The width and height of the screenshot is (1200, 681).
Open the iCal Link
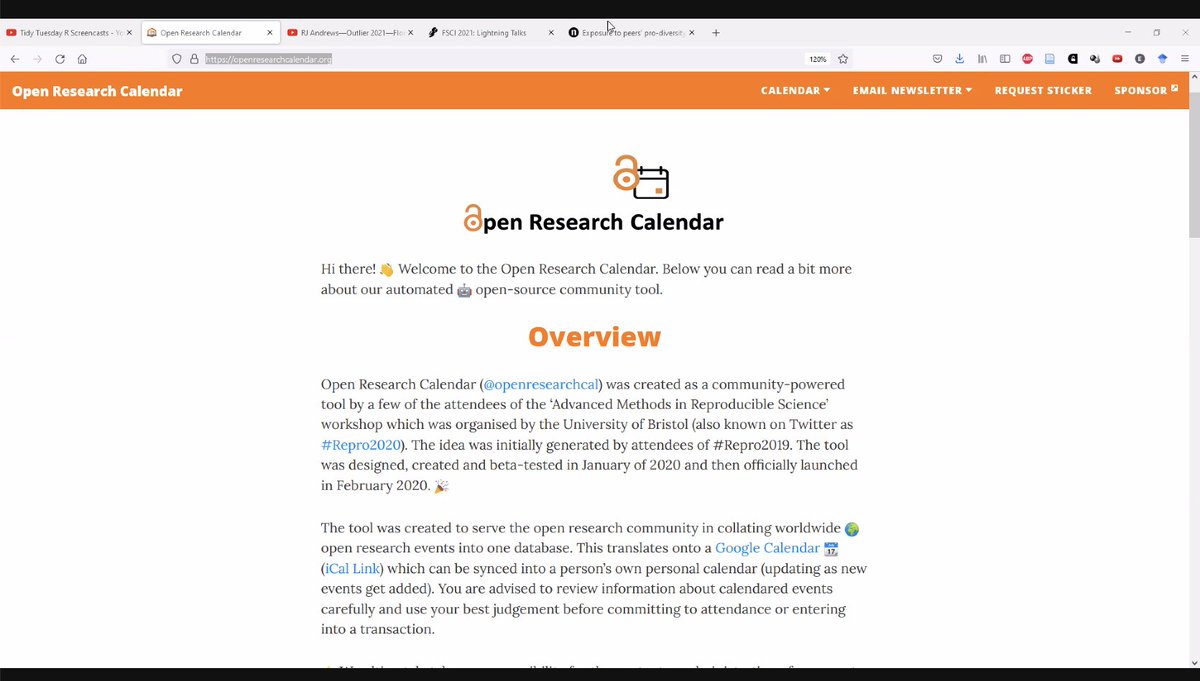(x=352, y=568)
